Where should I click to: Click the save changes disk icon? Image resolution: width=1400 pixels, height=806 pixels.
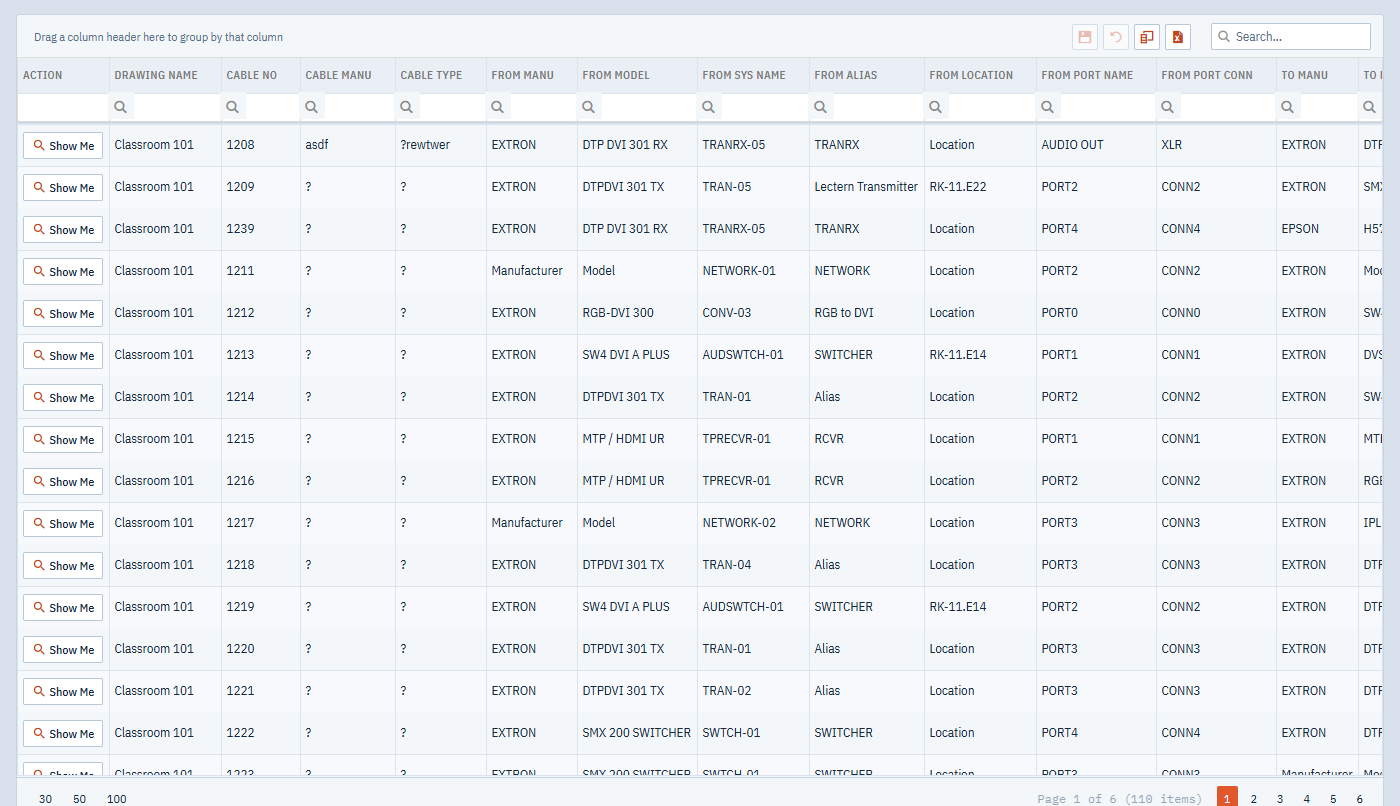click(1084, 37)
